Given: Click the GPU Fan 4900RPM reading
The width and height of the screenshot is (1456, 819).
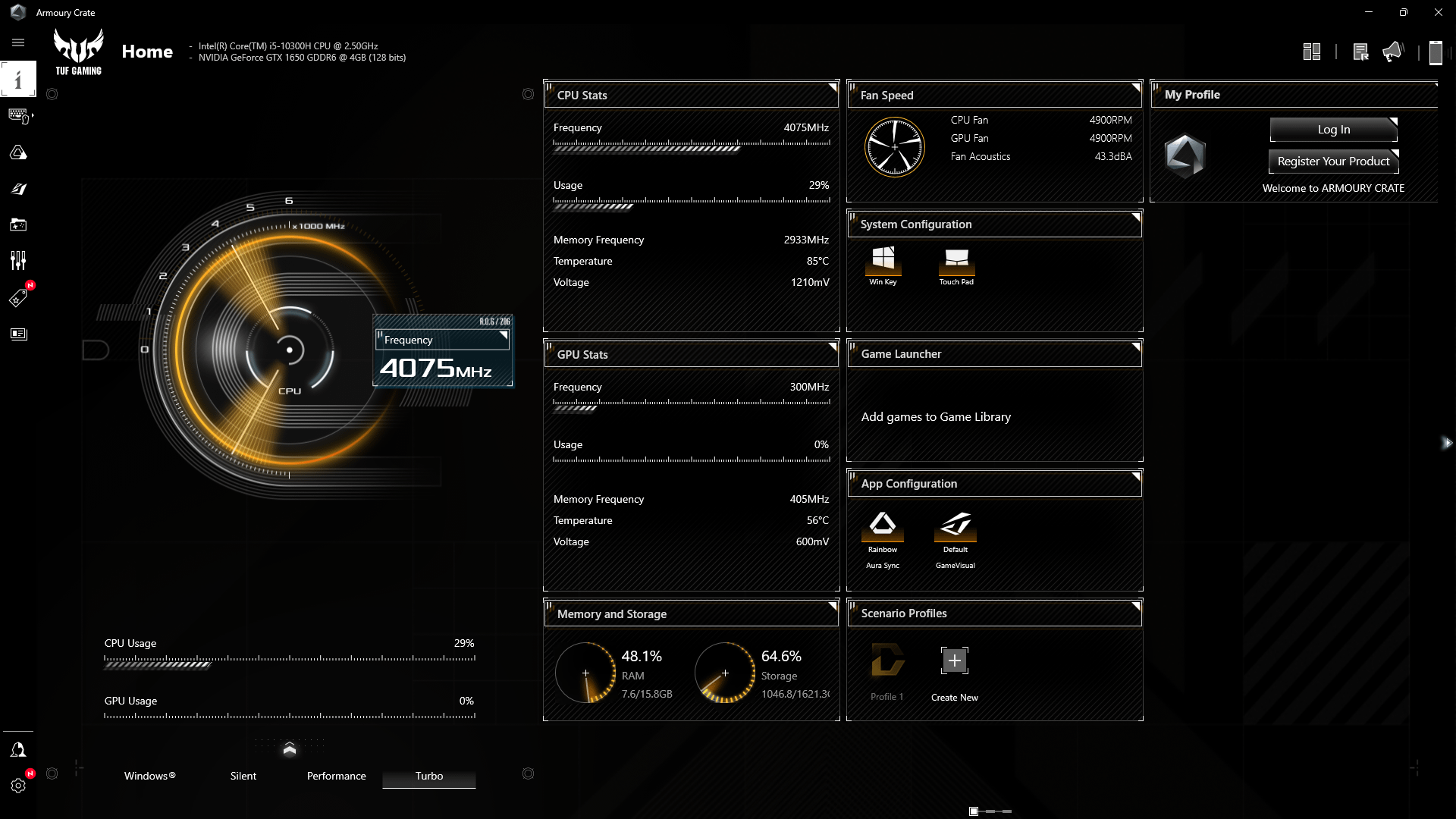Looking at the screenshot, I should coord(1110,138).
